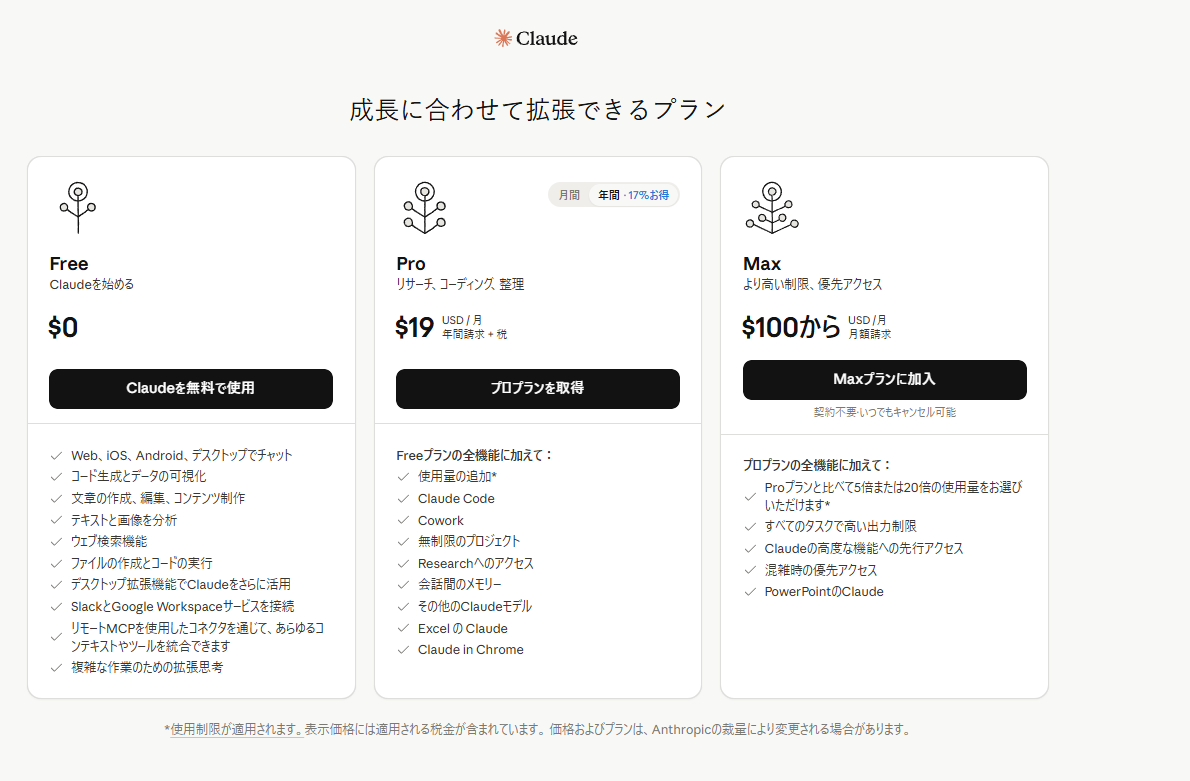Select 年間 annual billing option

pyautogui.click(x=608, y=195)
